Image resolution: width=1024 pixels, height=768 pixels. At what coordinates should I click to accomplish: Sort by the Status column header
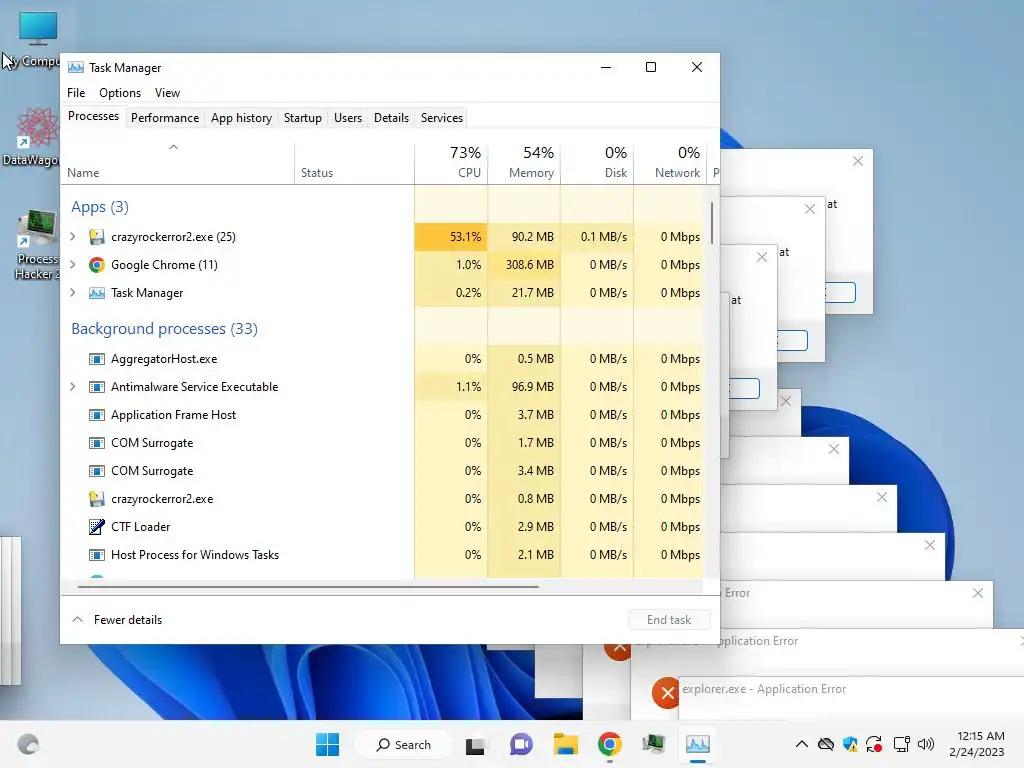point(354,162)
